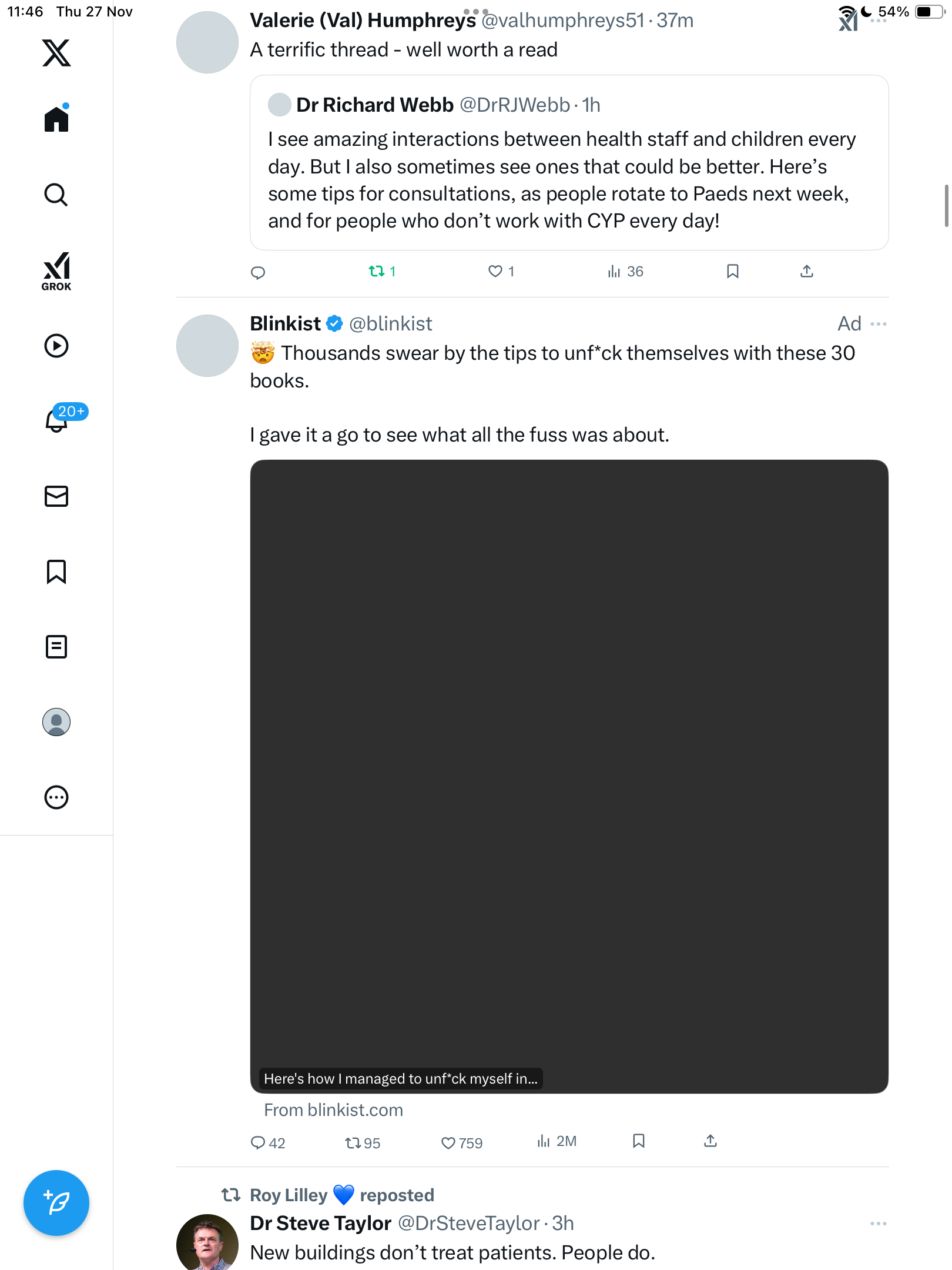Image resolution: width=952 pixels, height=1270 pixels.
Task: Undo repost on Valerie Humphreys' post
Action: pyautogui.click(x=377, y=271)
